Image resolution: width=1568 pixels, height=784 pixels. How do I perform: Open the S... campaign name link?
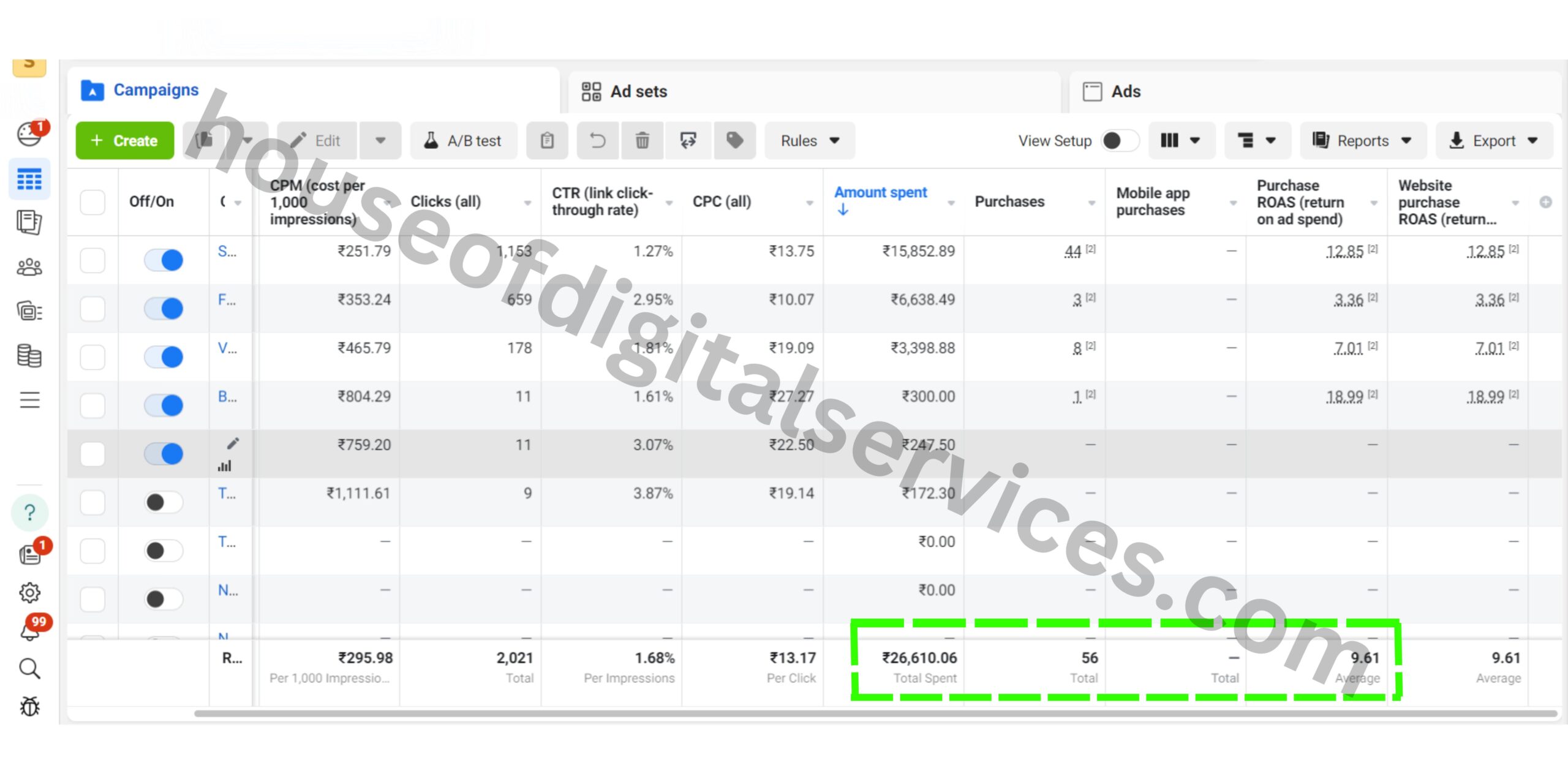tap(227, 251)
